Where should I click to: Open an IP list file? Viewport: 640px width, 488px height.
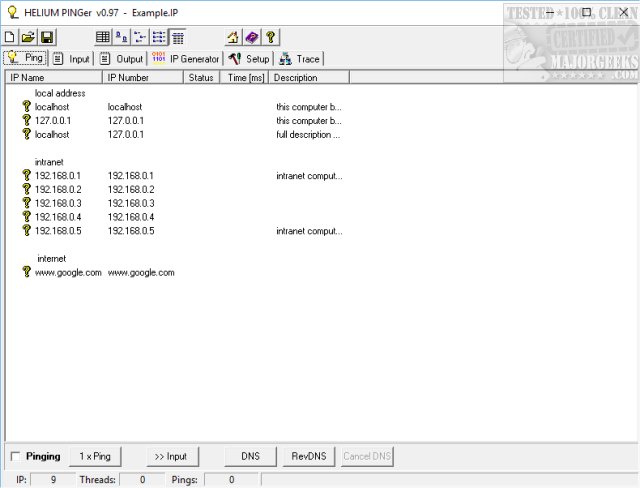coord(28,38)
